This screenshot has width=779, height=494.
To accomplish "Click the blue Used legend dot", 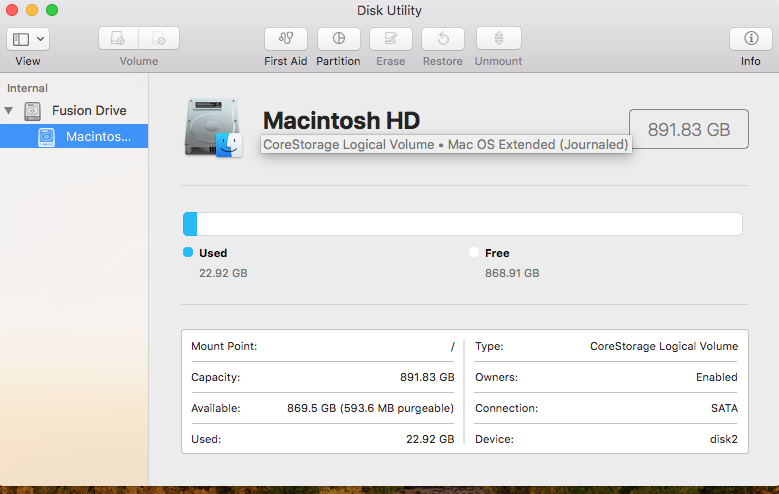I will coord(188,252).
